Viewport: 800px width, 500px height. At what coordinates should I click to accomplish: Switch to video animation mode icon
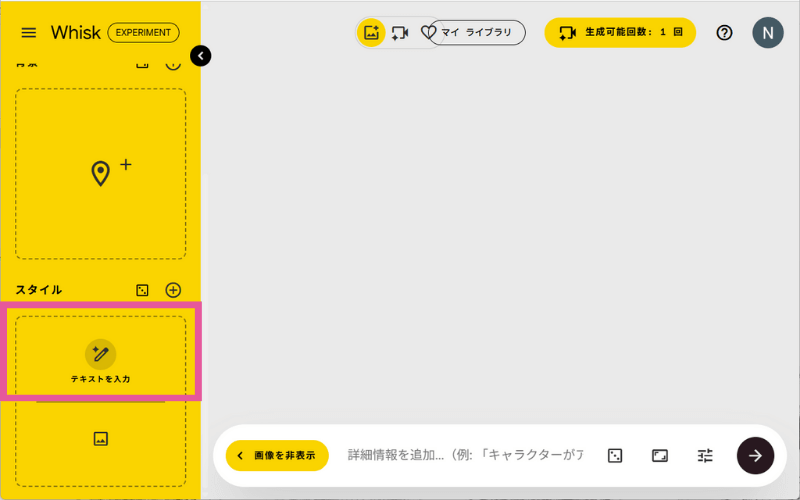pyautogui.click(x=400, y=33)
